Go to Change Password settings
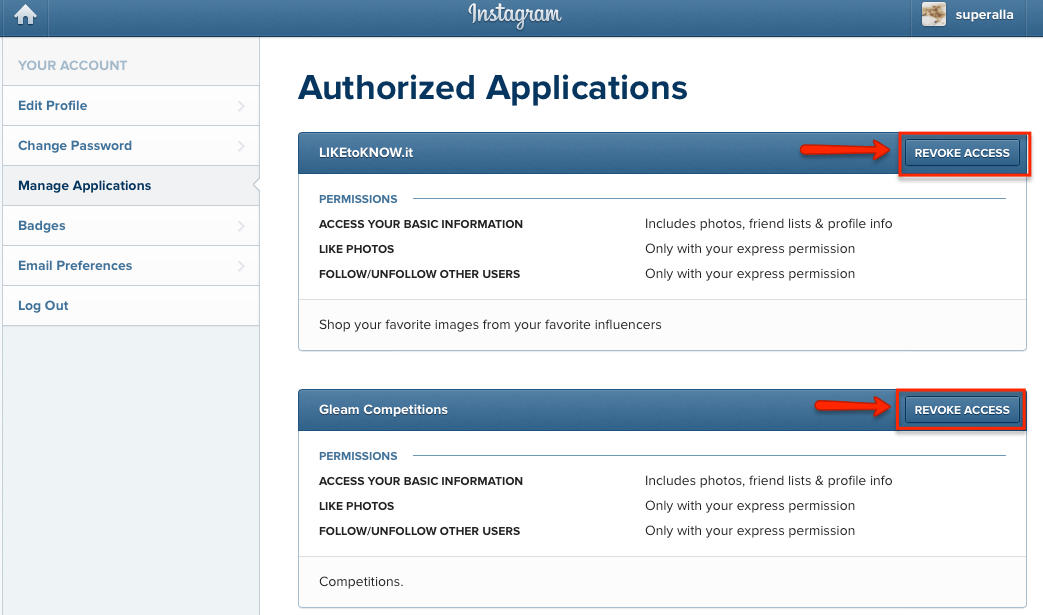1043x615 pixels. tap(75, 146)
